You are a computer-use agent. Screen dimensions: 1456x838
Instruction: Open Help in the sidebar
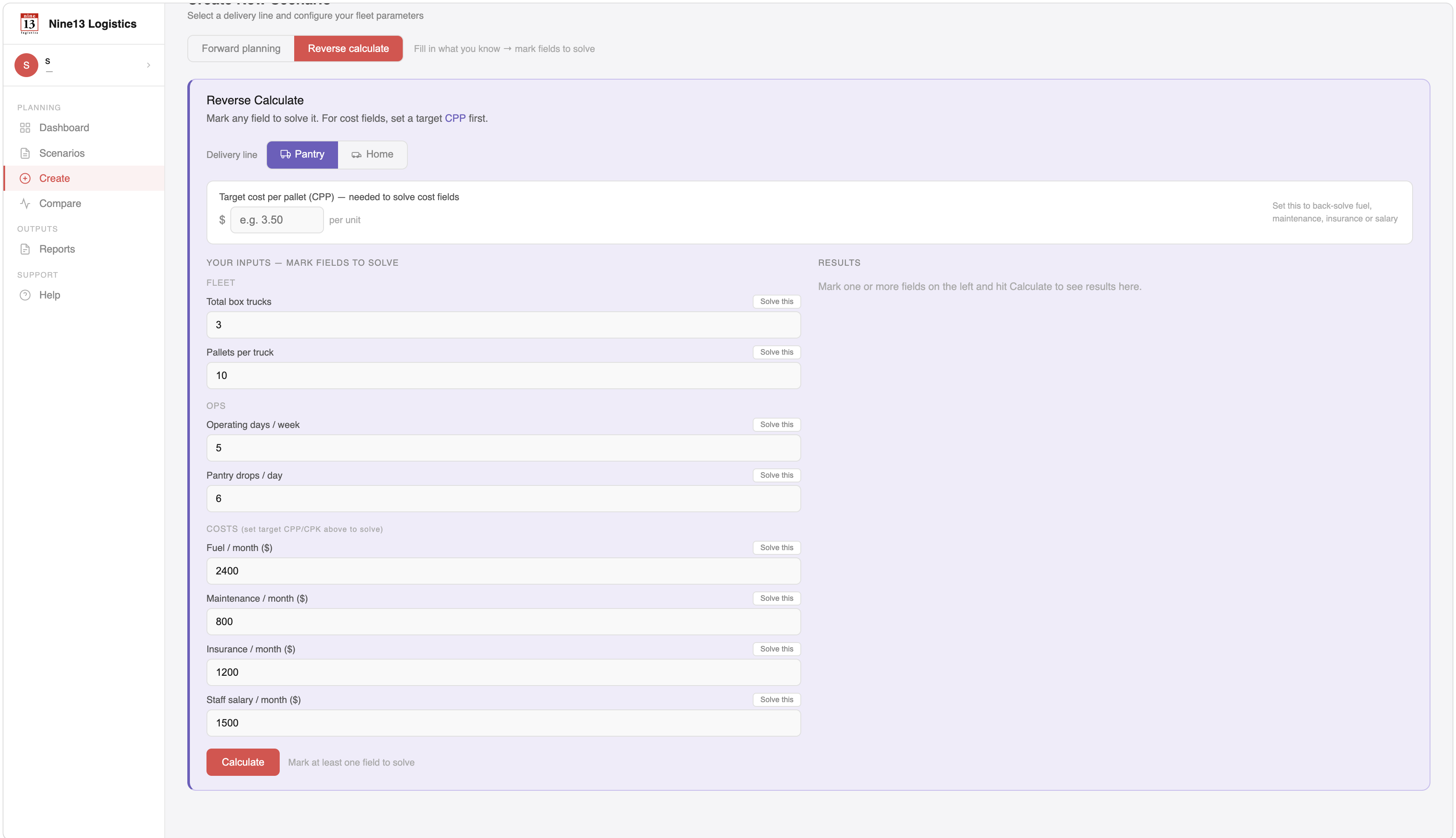(x=84, y=295)
